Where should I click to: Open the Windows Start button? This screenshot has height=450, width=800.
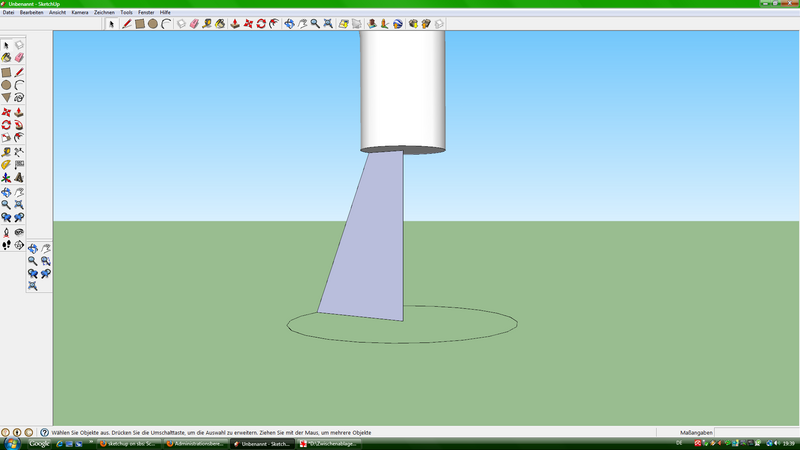11,443
